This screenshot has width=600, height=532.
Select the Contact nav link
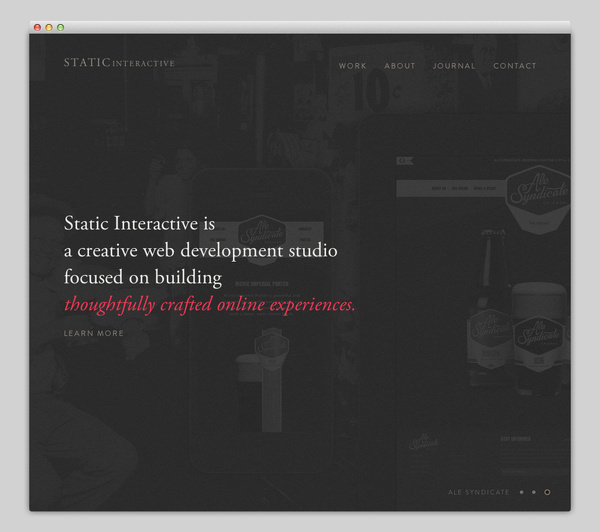[x=515, y=66]
